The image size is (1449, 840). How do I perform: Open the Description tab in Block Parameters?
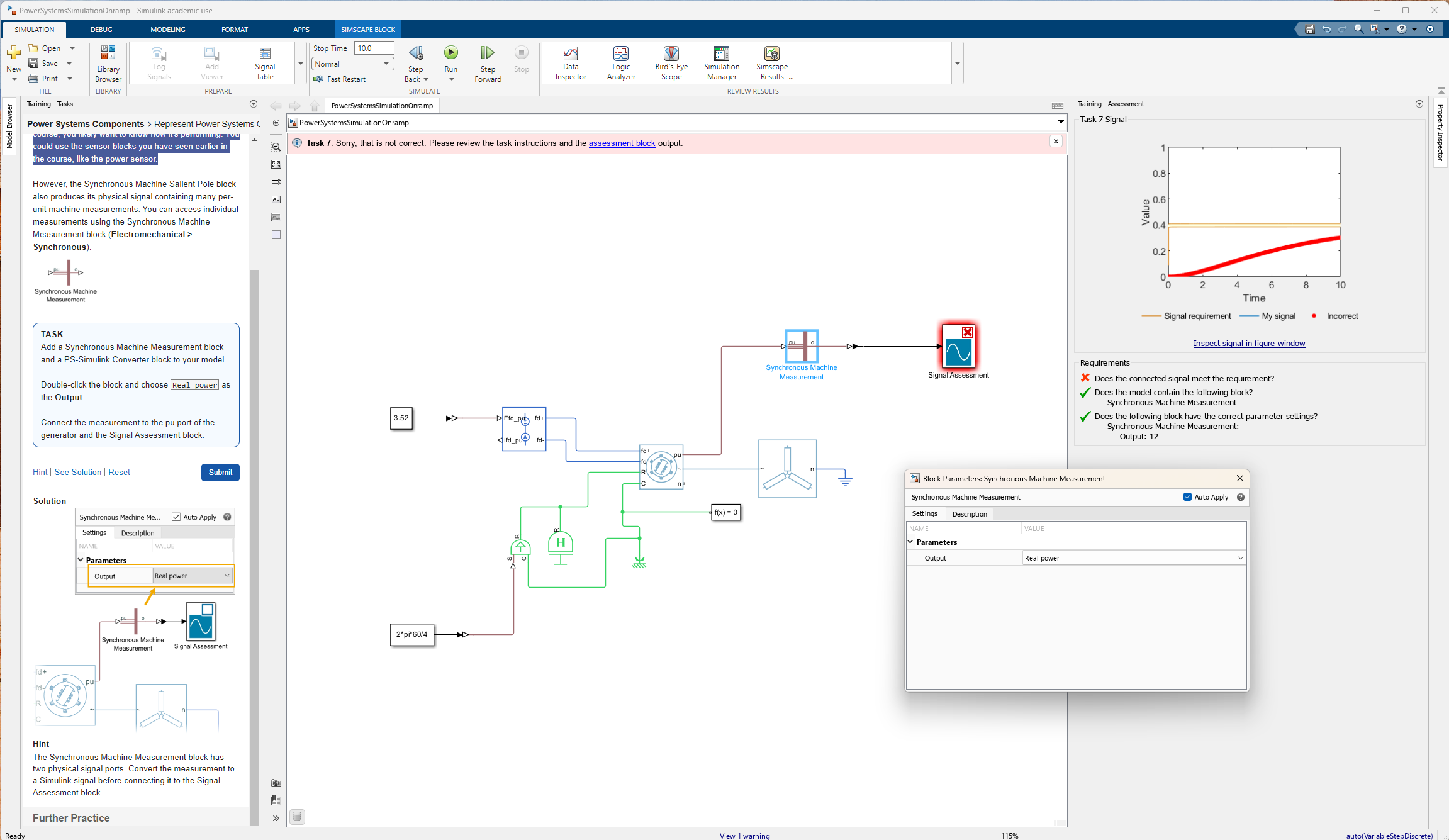point(969,514)
